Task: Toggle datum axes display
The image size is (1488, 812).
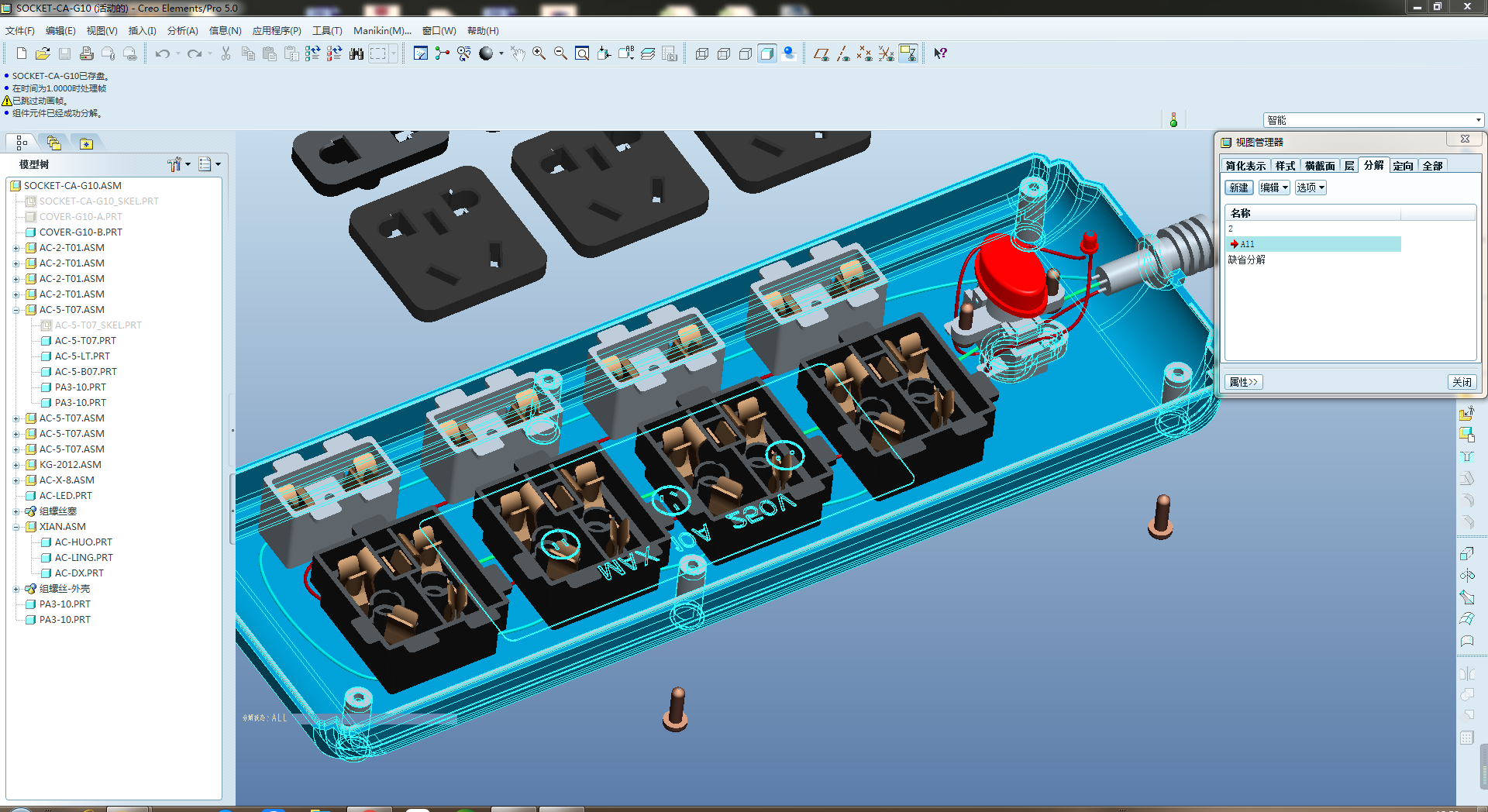Action: click(843, 53)
